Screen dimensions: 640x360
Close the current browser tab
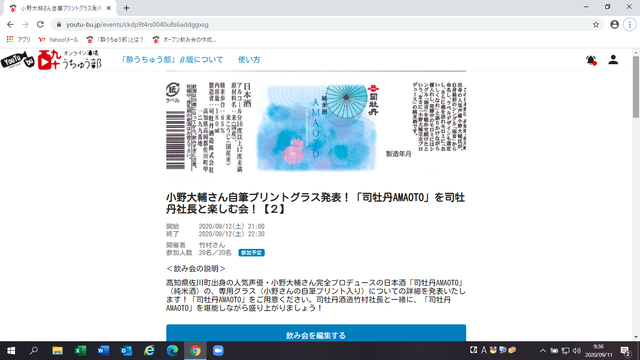(109, 8)
